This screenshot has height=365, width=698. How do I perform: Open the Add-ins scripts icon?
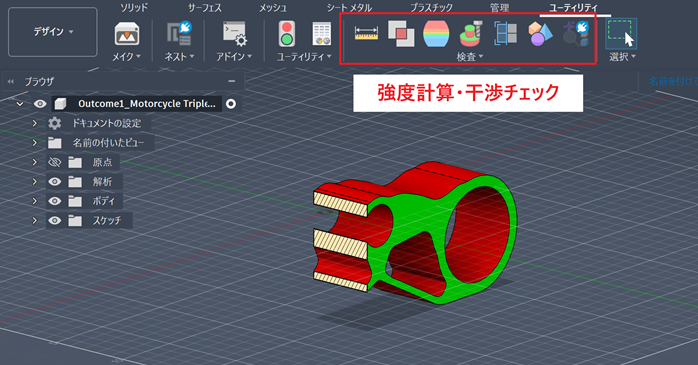click(235, 33)
